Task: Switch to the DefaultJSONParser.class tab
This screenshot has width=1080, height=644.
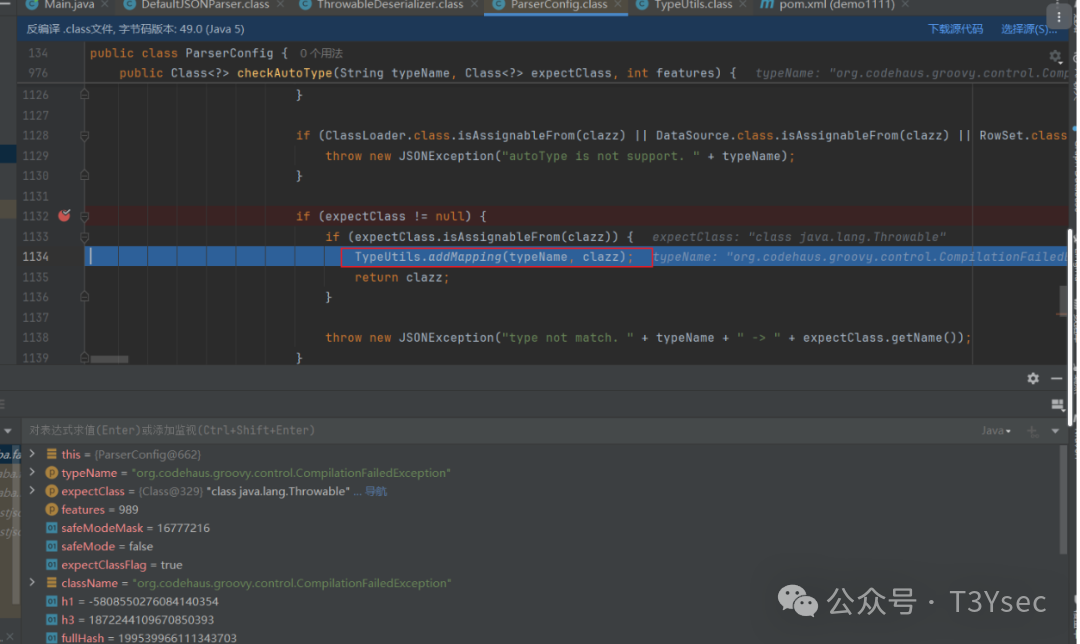Action: [x=204, y=5]
